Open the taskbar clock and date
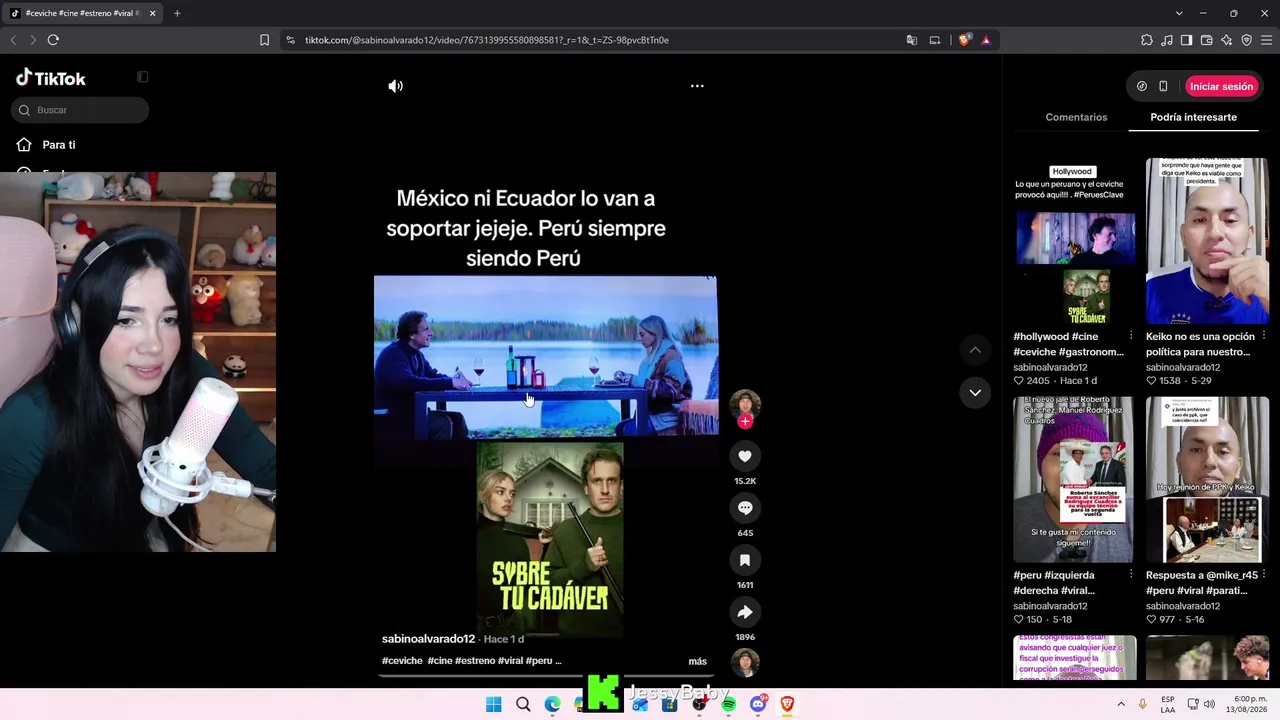 tap(1247, 704)
